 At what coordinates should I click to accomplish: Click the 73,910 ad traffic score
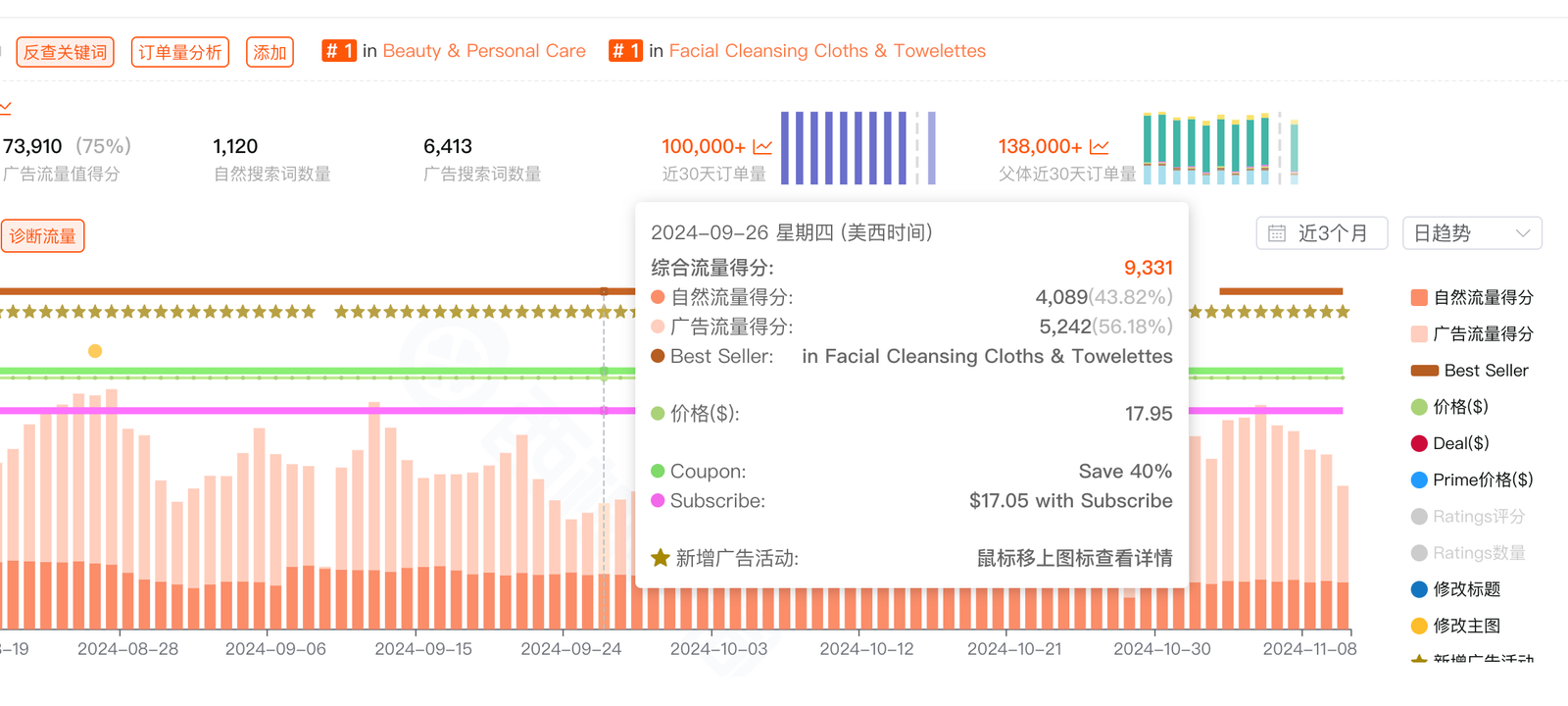pos(32,147)
